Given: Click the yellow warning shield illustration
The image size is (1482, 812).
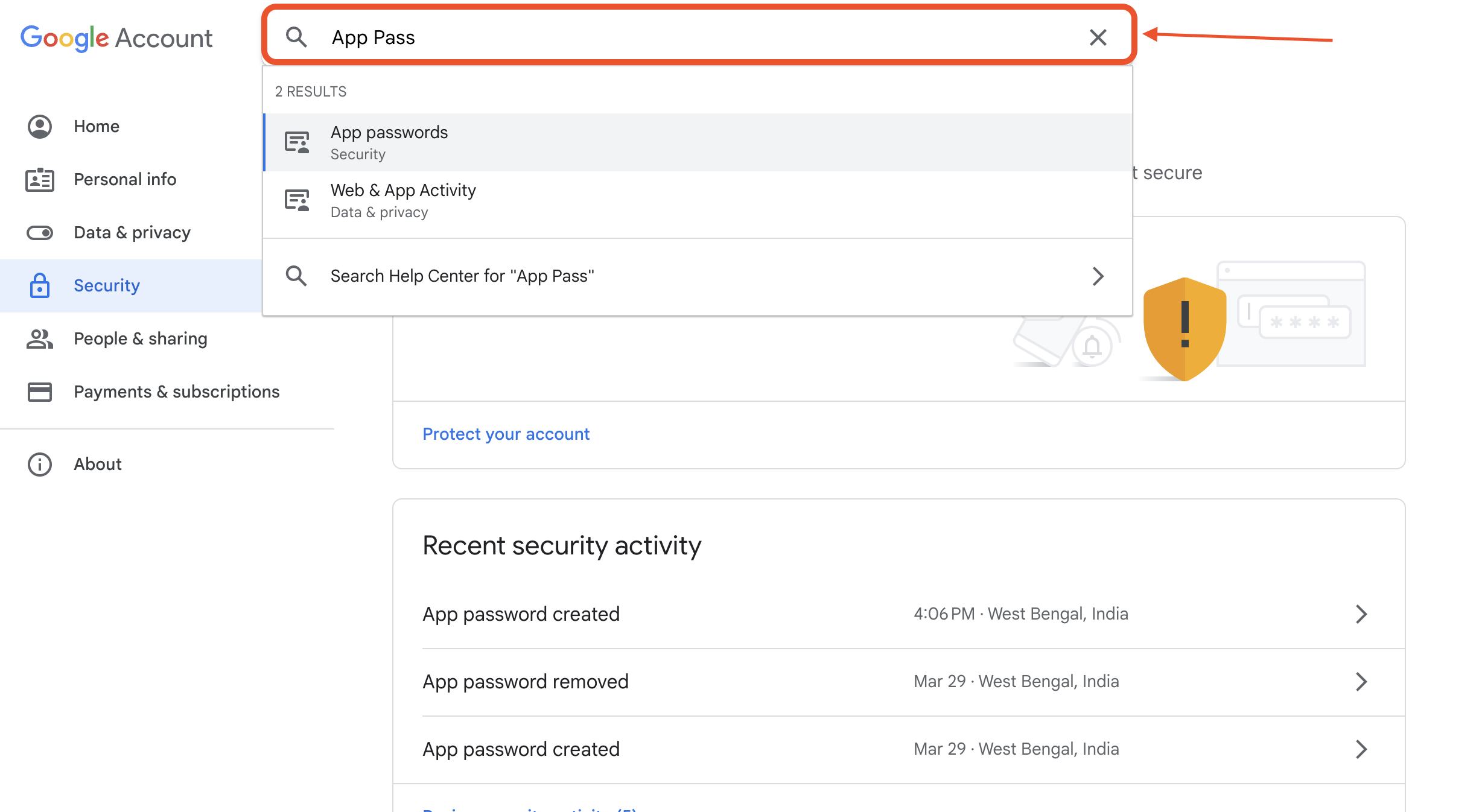Looking at the screenshot, I should [1184, 329].
